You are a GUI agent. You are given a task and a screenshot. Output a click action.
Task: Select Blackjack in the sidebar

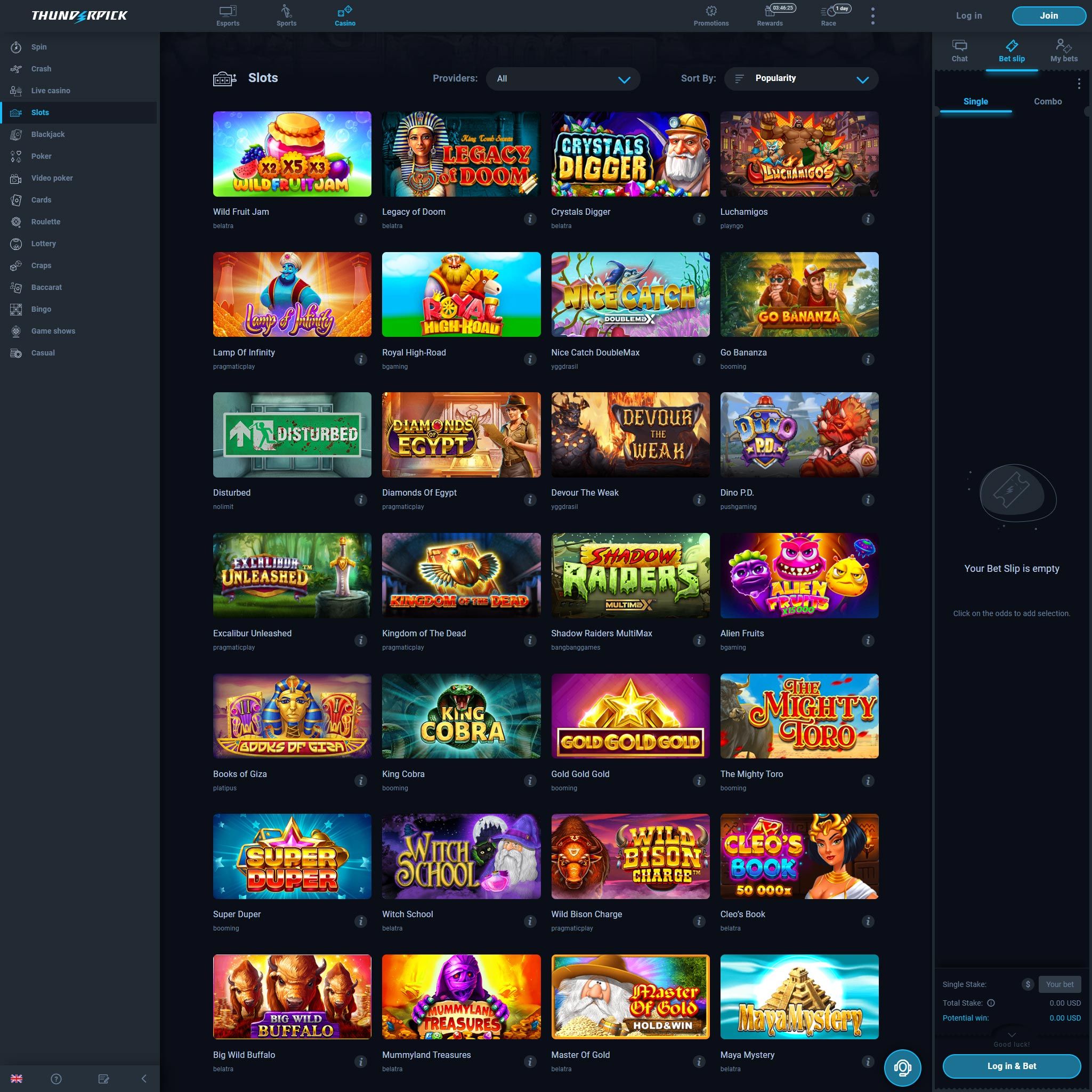pos(79,134)
